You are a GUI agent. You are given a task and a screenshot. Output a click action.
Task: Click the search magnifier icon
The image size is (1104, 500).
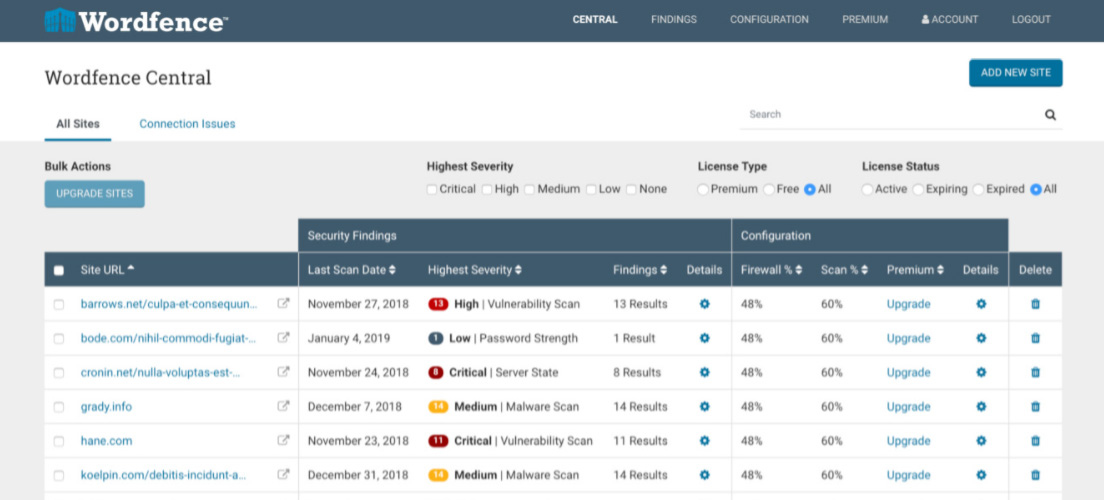click(1050, 115)
